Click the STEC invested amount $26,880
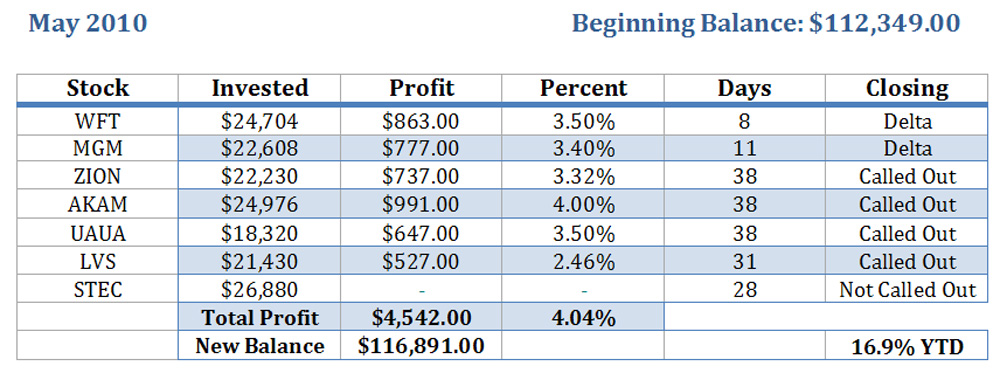The image size is (1000, 373). pyautogui.click(x=260, y=289)
